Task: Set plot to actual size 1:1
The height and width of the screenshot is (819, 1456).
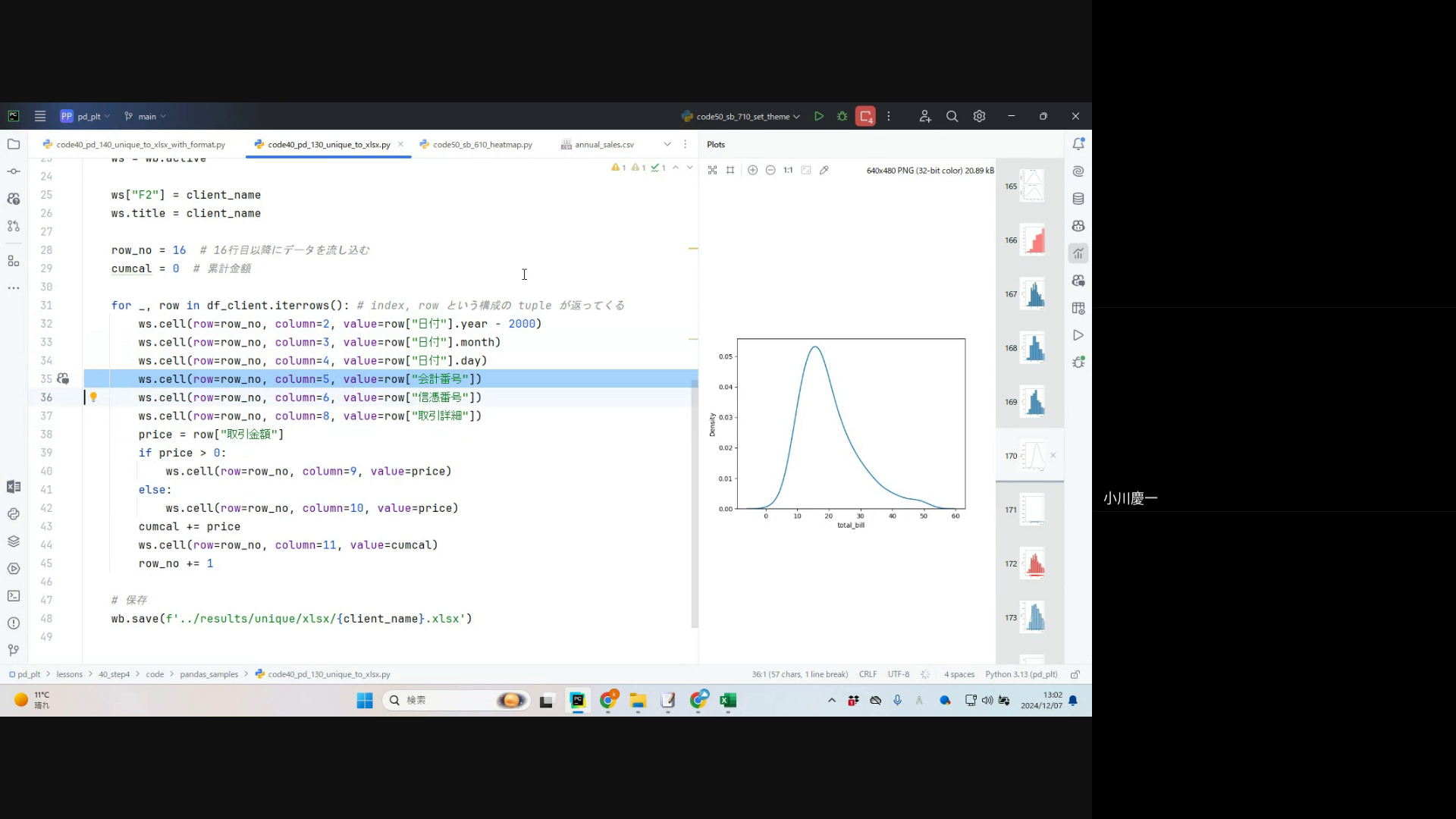Action: click(x=788, y=170)
